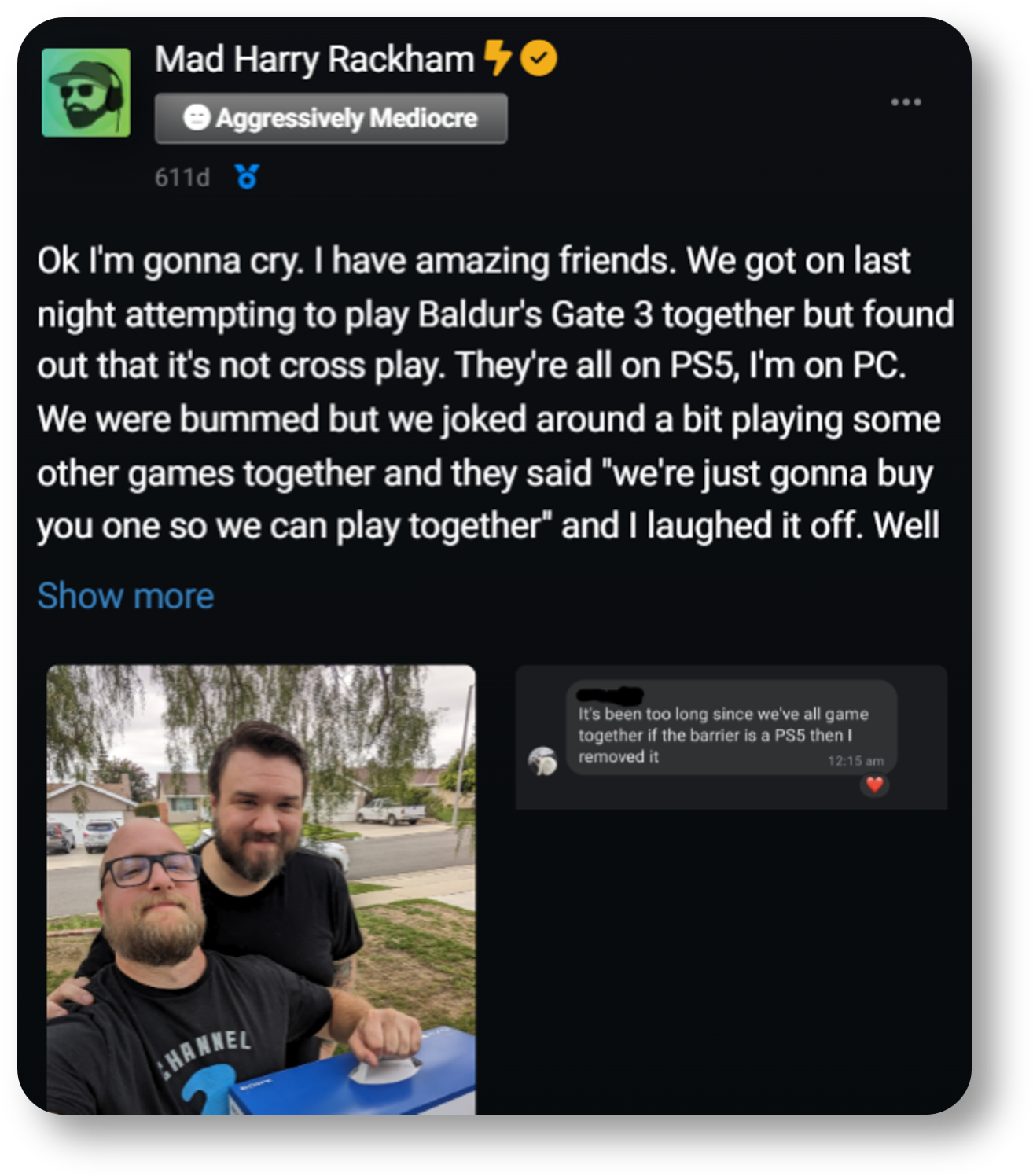Open the selfie photo of two men
This screenshot has height=1176, width=1033.
coord(261,890)
